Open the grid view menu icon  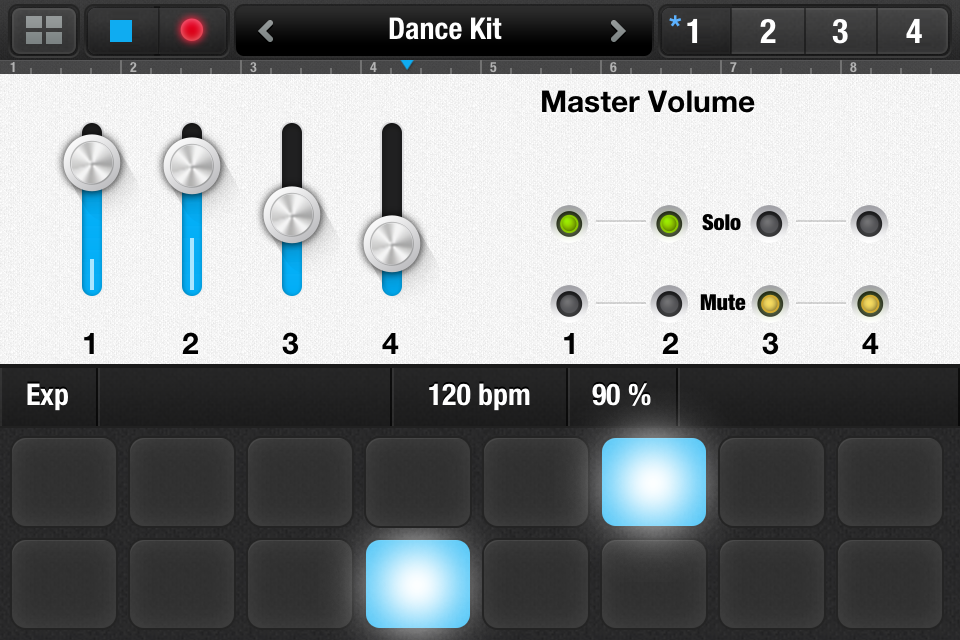tap(43, 30)
